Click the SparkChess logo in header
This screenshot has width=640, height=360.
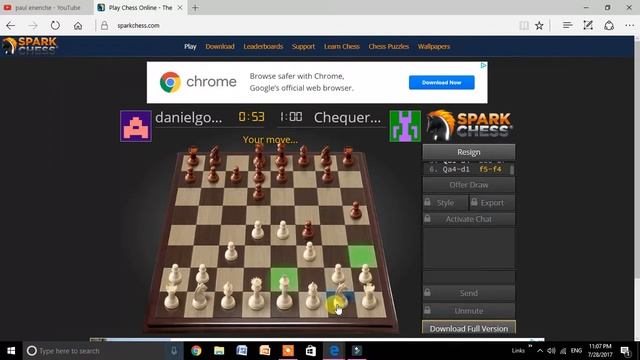[29, 46]
